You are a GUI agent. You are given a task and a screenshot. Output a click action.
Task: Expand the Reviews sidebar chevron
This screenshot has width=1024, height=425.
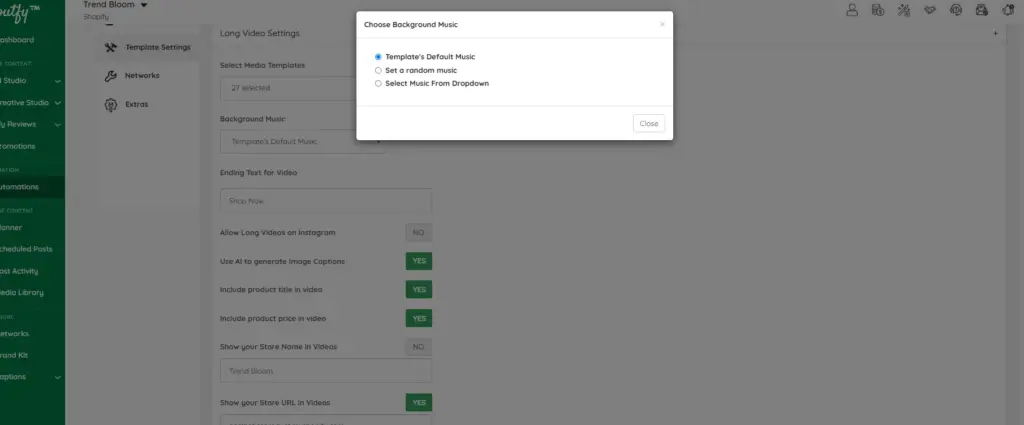pos(57,125)
